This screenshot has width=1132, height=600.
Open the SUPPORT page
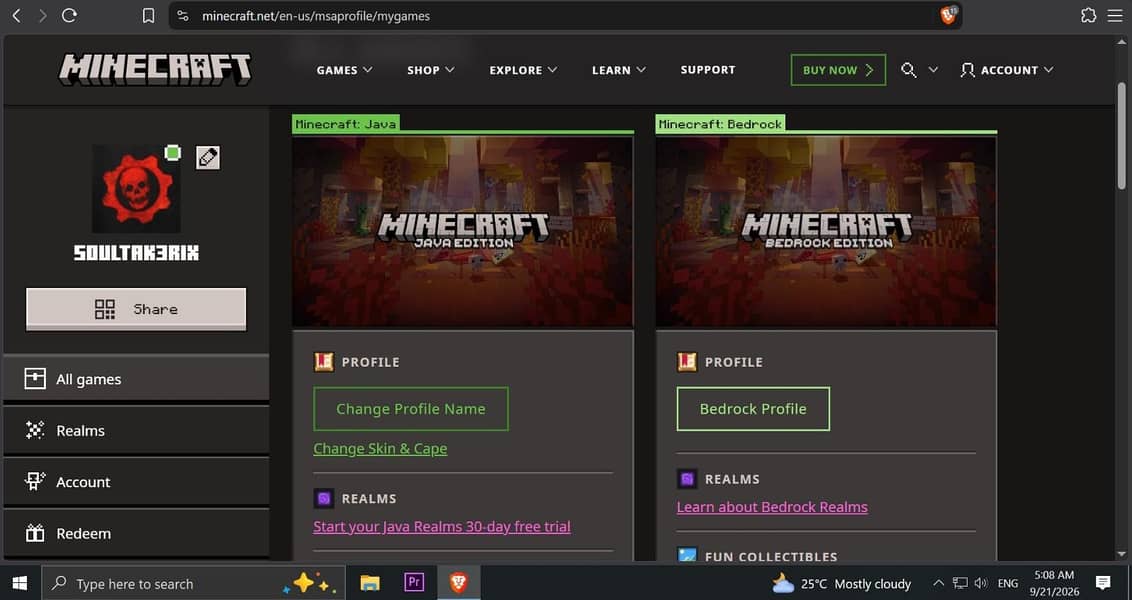click(x=708, y=70)
